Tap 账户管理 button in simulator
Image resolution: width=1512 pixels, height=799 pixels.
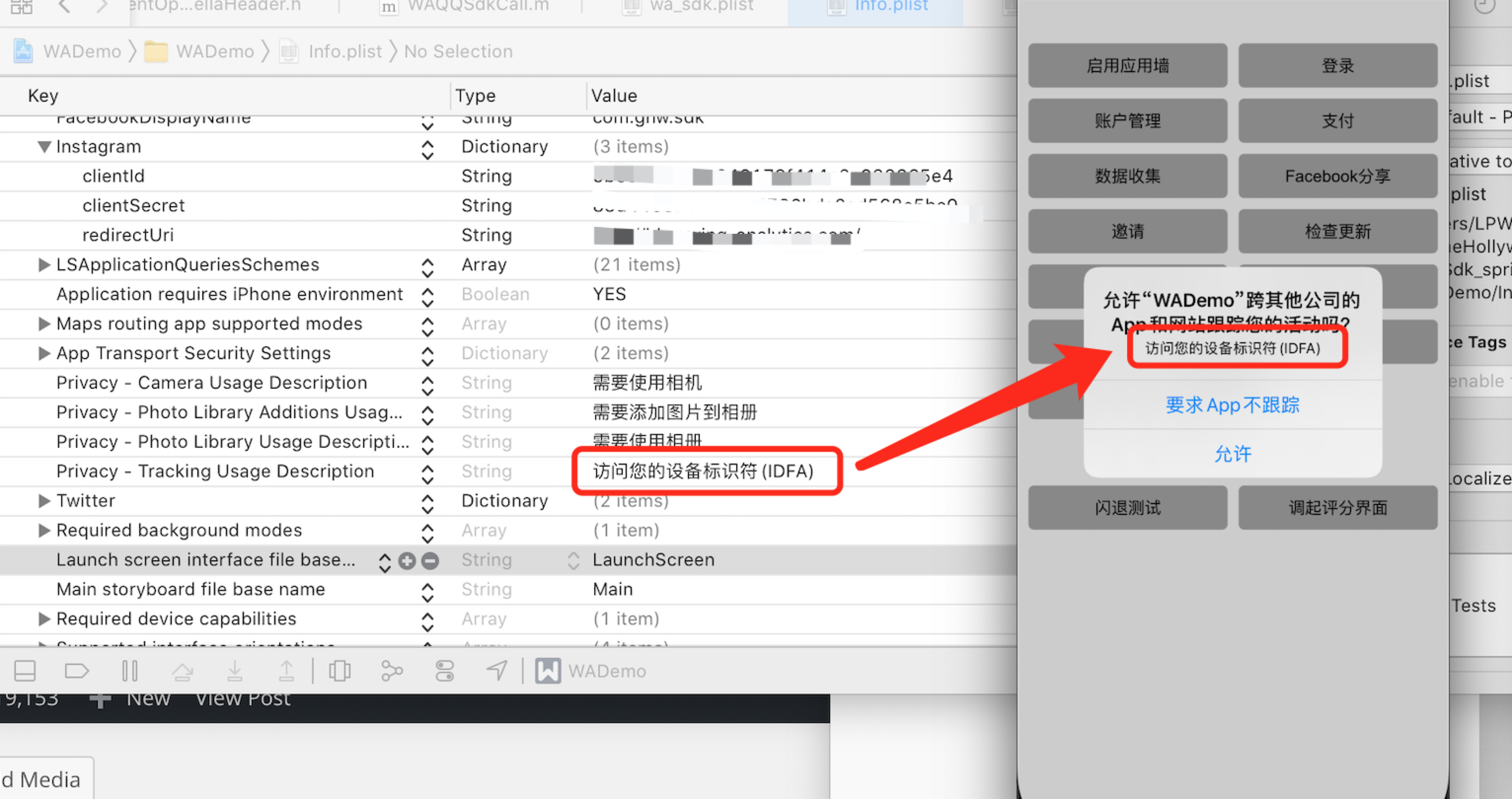(1128, 121)
